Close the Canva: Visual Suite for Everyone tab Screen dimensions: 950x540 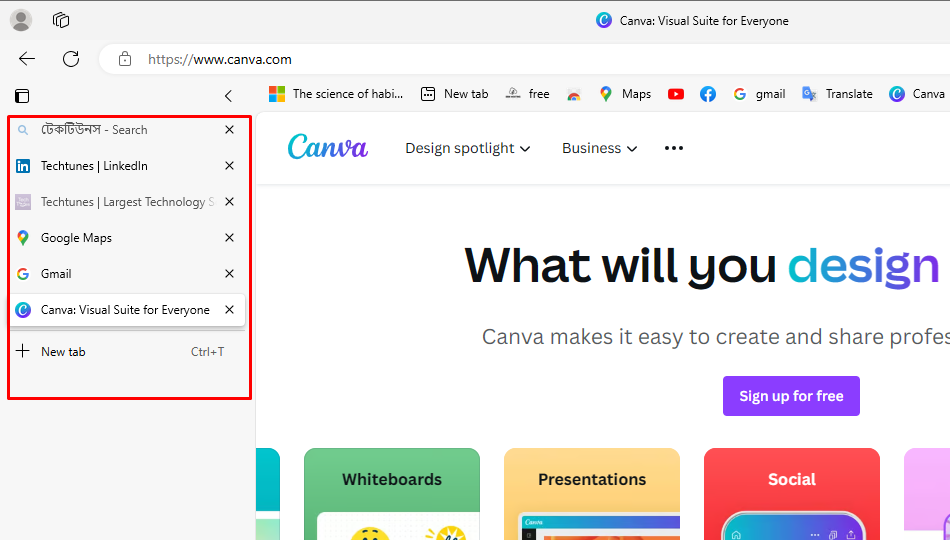pos(230,310)
